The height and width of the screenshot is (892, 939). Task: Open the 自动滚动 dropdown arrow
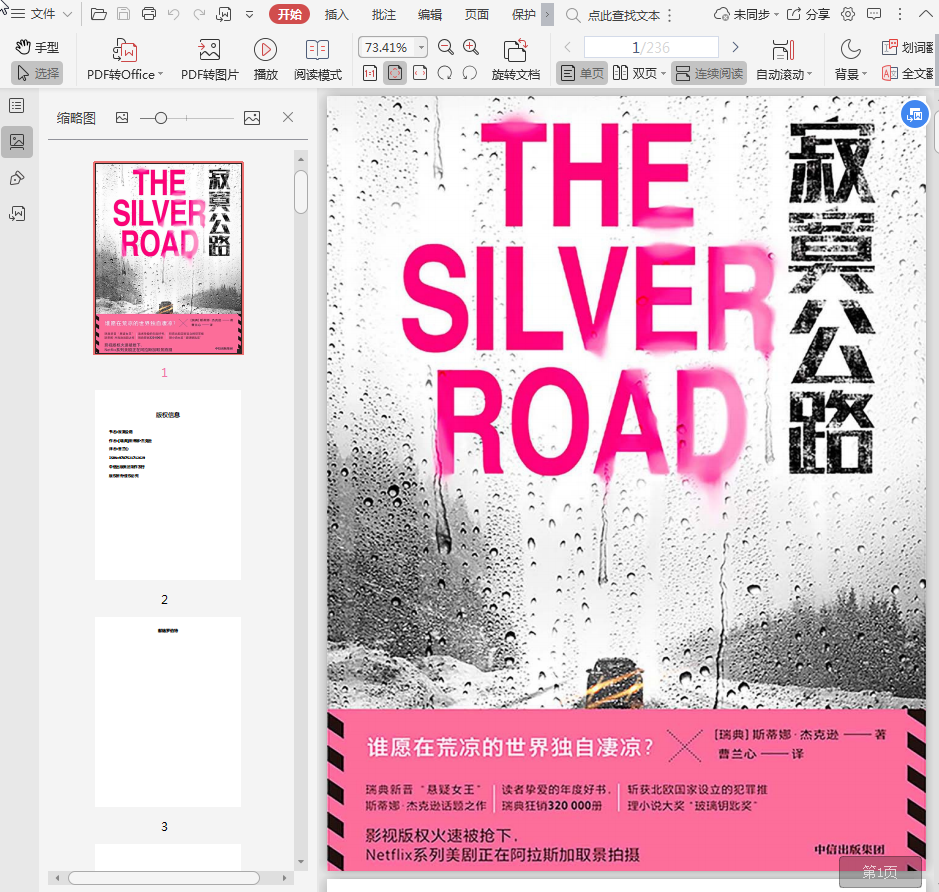point(810,74)
